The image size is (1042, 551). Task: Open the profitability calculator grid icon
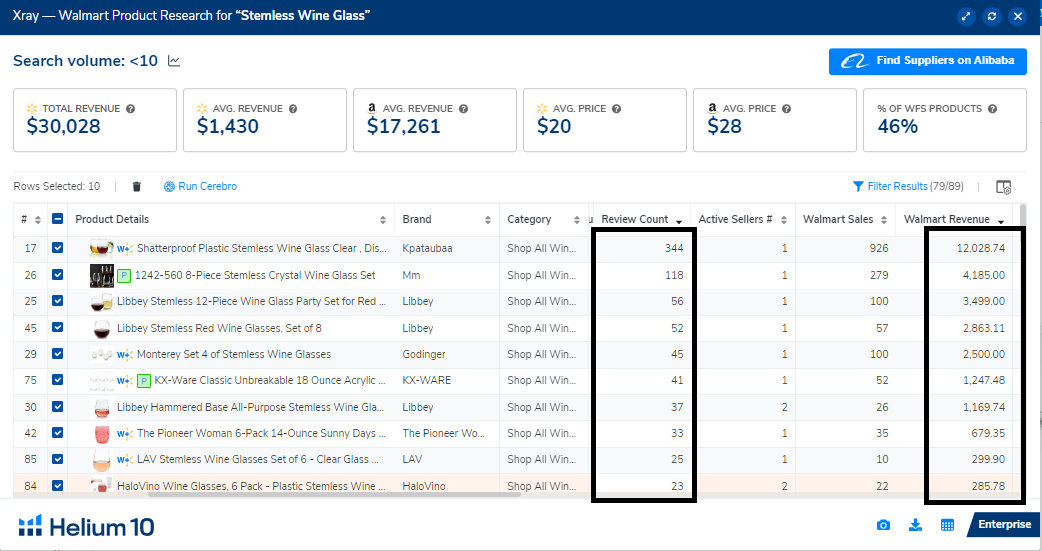(948, 525)
